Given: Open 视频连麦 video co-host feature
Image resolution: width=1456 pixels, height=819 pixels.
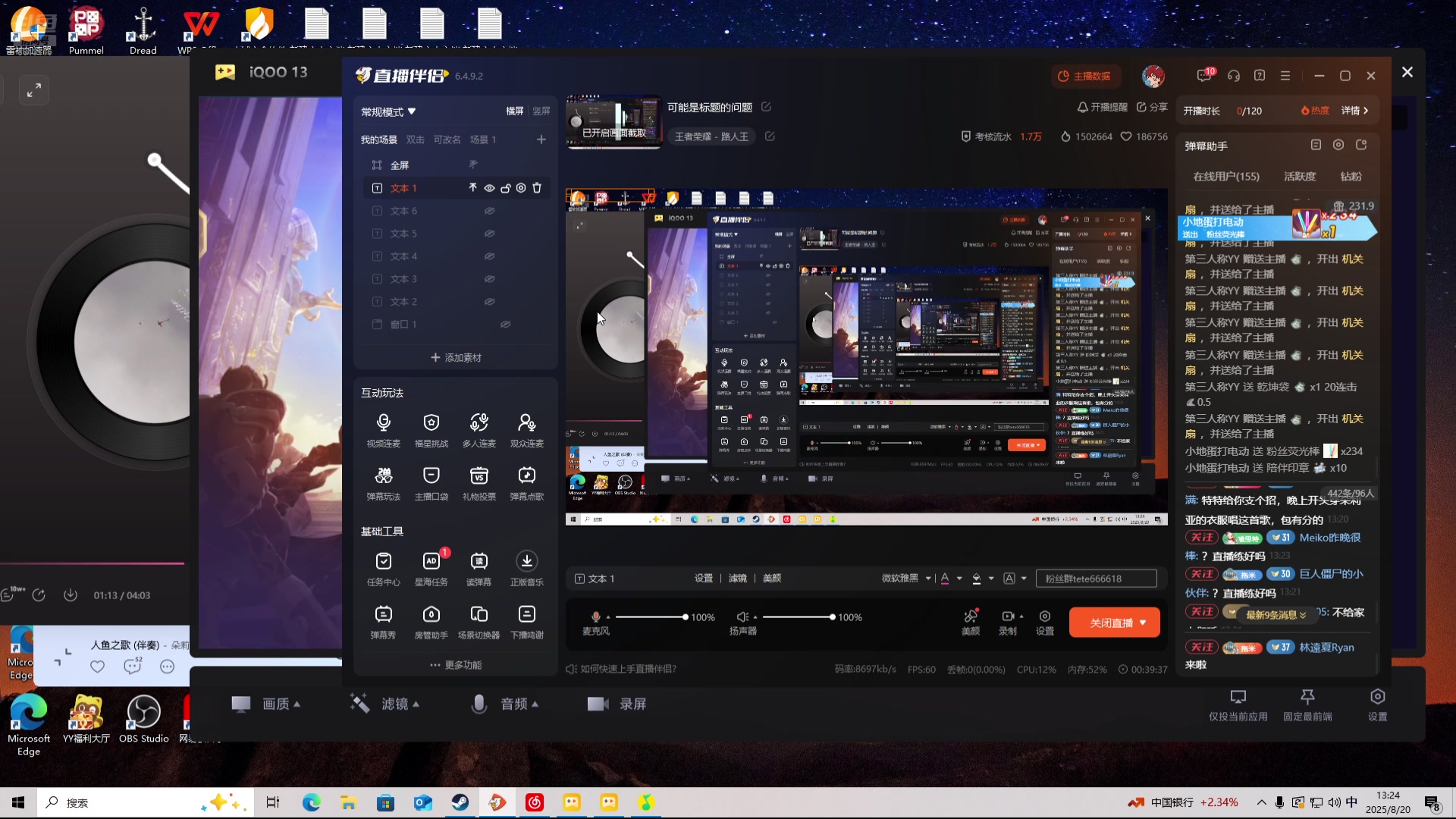Looking at the screenshot, I should tap(384, 429).
